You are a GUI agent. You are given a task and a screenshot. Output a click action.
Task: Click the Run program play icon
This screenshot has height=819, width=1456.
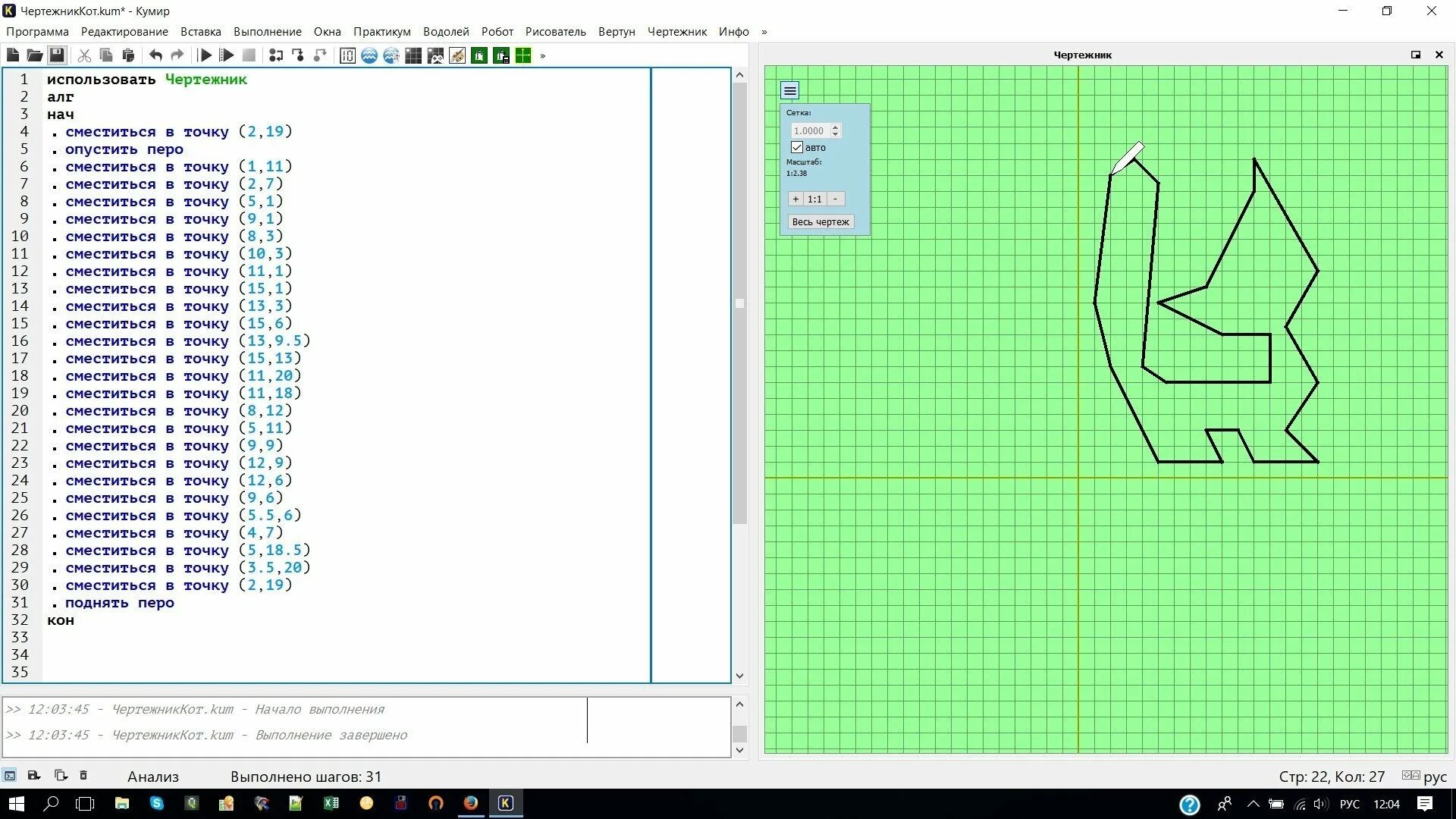pos(205,55)
